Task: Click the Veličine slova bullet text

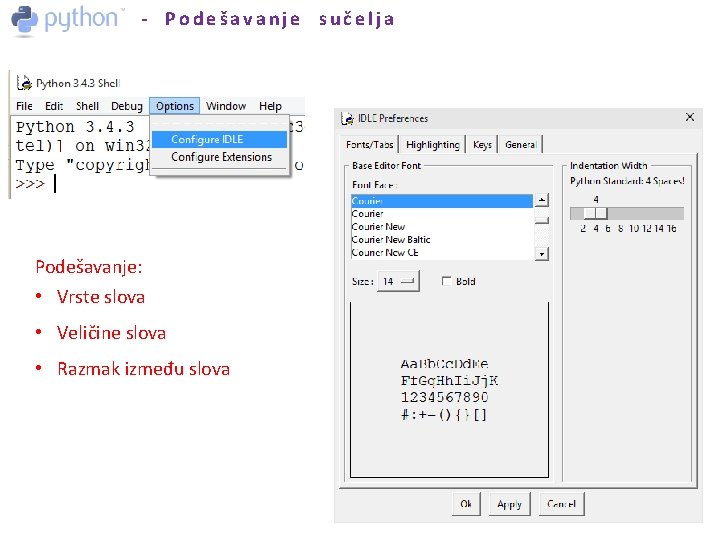Action: (111, 332)
